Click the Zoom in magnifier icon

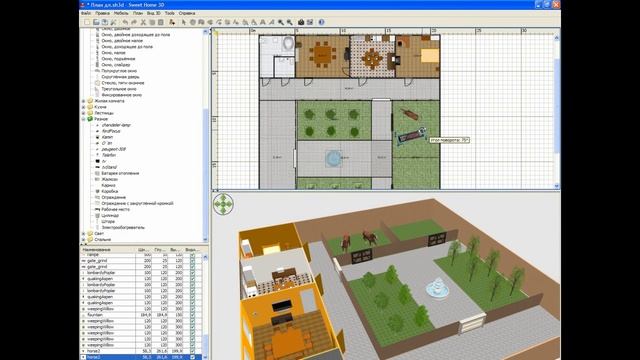click(280, 22)
